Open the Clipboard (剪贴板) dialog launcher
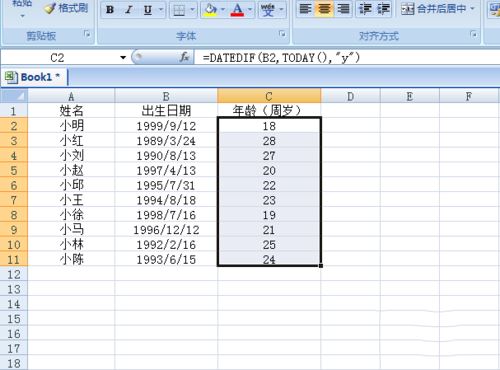500x370 pixels. point(87,34)
